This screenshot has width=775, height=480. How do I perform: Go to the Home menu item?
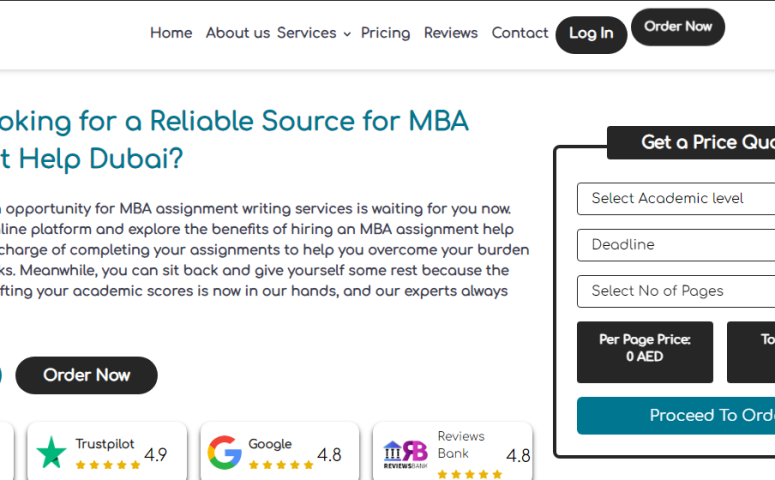(171, 33)
